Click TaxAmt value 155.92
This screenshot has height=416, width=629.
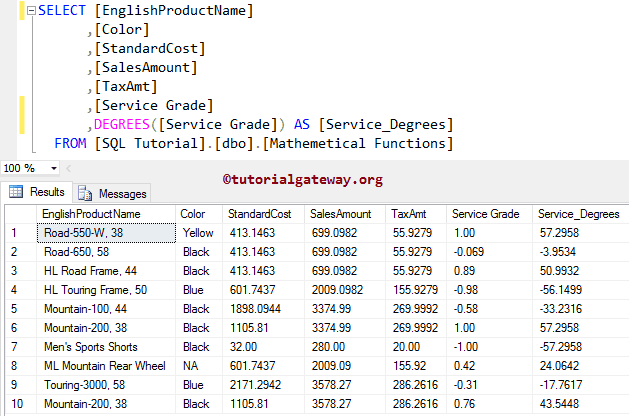tap(416, 366)
